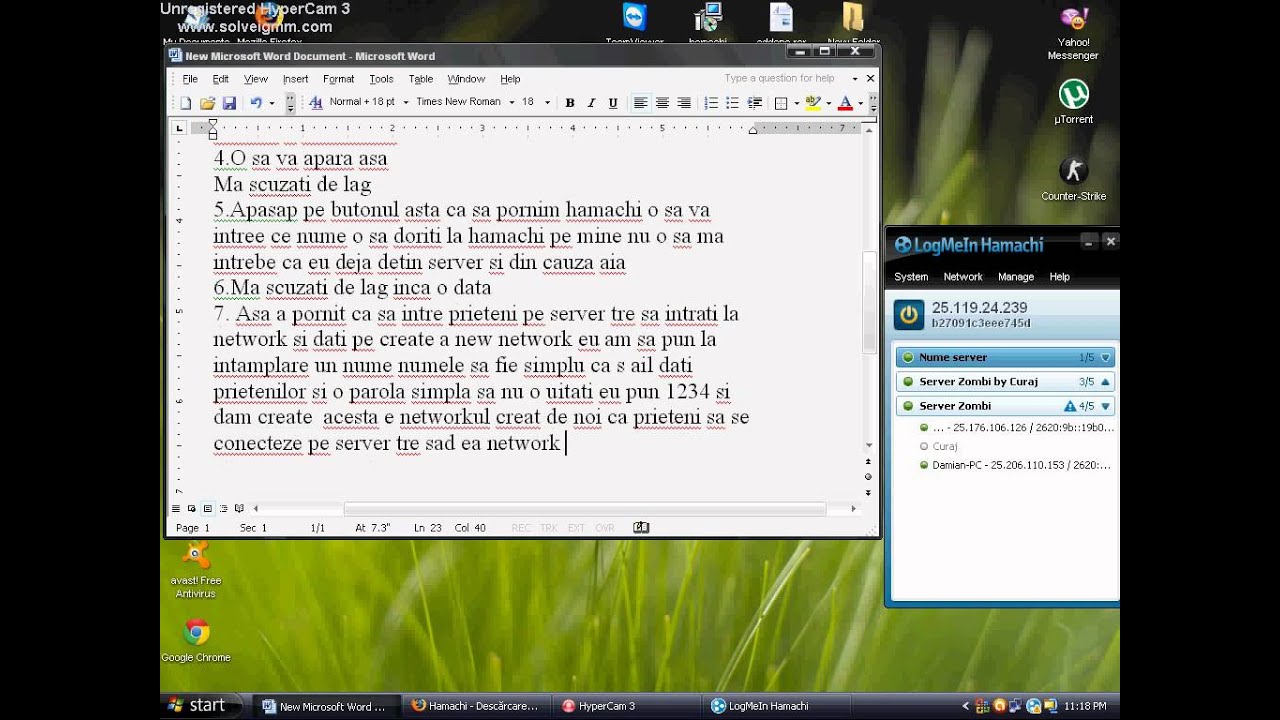Open the Insert menu in Word
Screen dimensions: 1280x720
click(296, 79)
